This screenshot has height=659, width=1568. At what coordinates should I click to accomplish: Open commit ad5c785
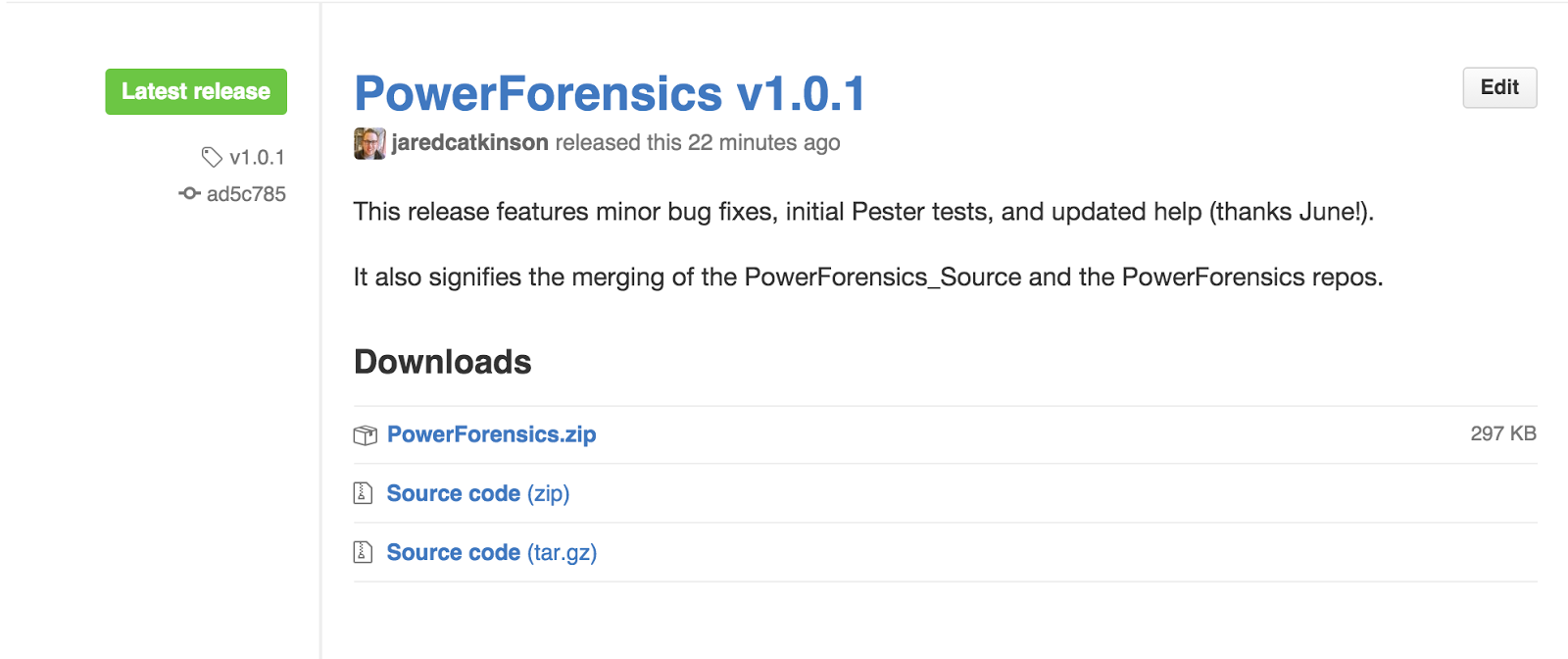coord(246,194)
